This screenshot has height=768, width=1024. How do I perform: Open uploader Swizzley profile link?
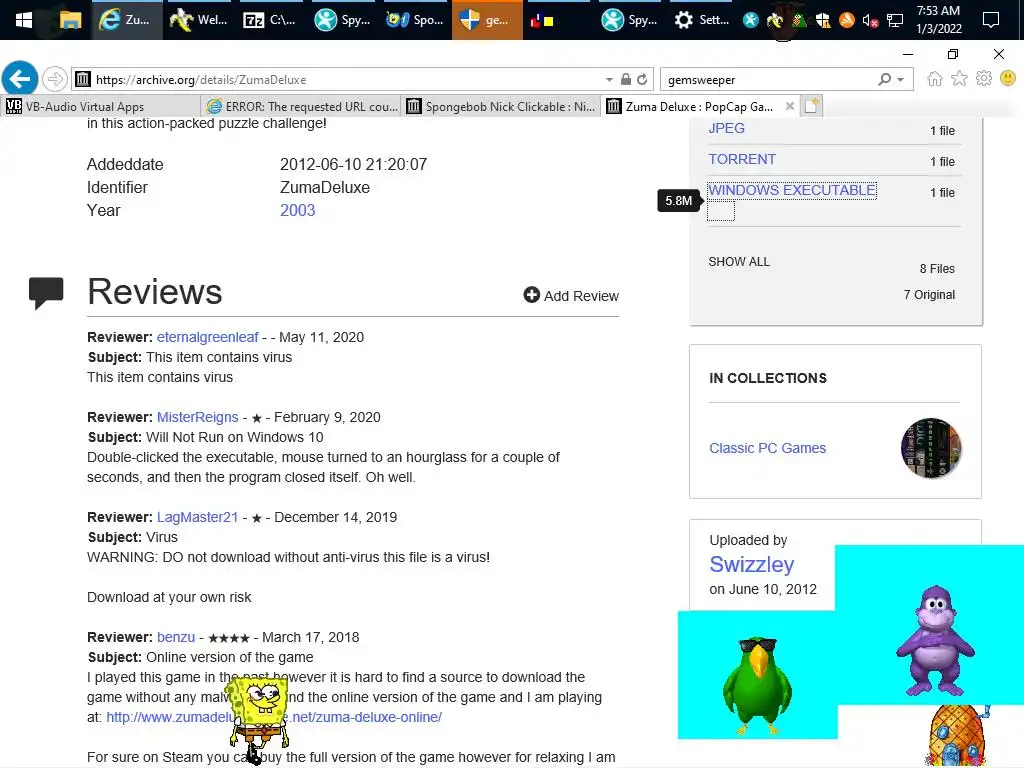click(x=752, y=564)
